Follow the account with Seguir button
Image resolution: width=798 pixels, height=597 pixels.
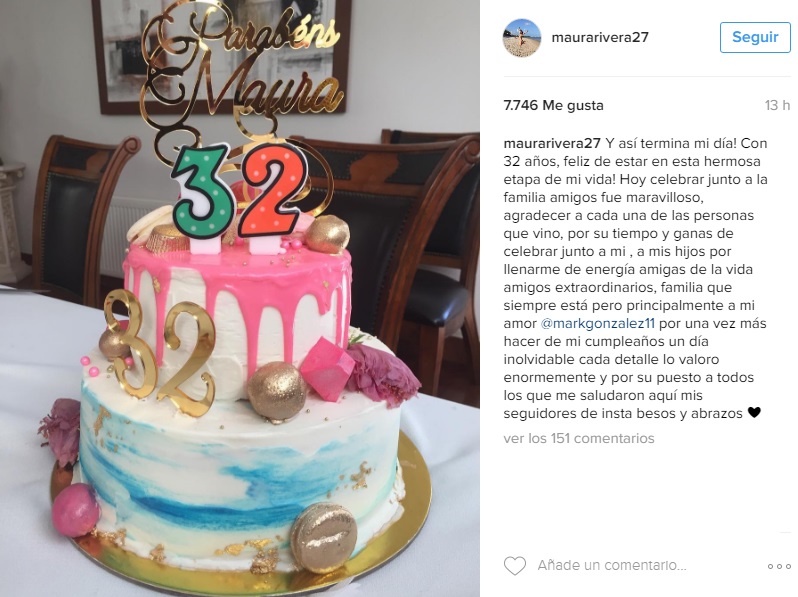click(755, 37)
